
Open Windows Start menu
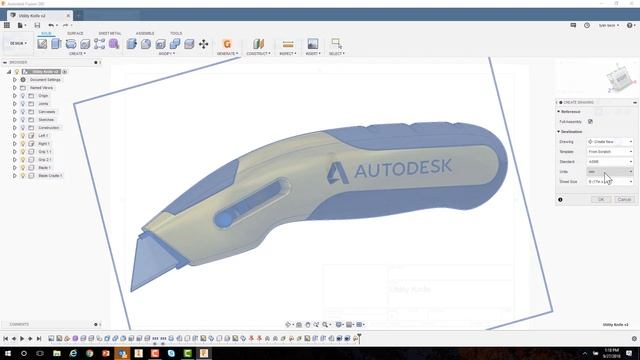click(8, 353)
